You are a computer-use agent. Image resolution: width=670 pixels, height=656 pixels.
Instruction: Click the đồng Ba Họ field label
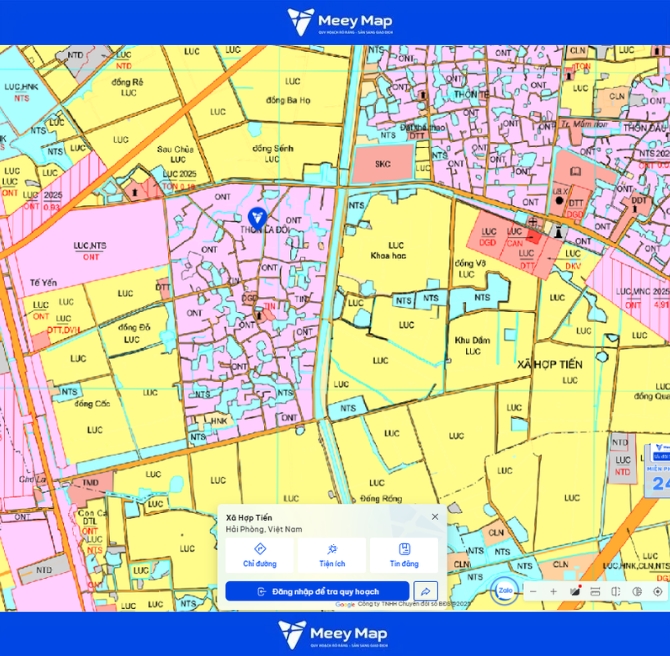pos(288,100)
